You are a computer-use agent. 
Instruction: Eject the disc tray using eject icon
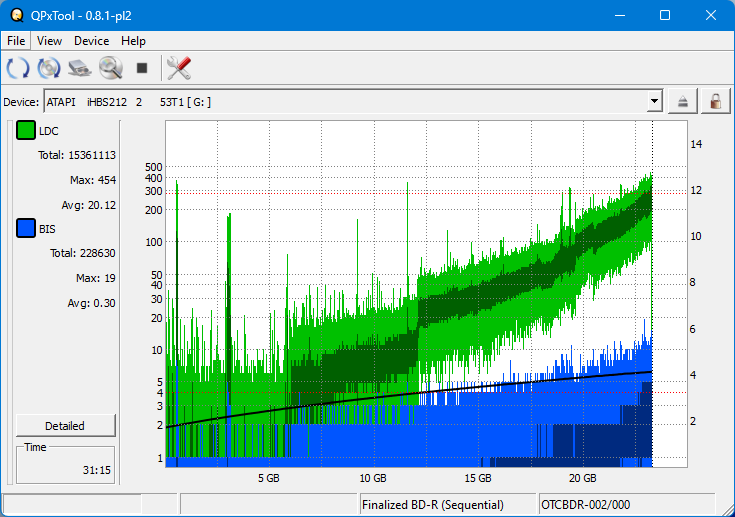tap(683, 101)
